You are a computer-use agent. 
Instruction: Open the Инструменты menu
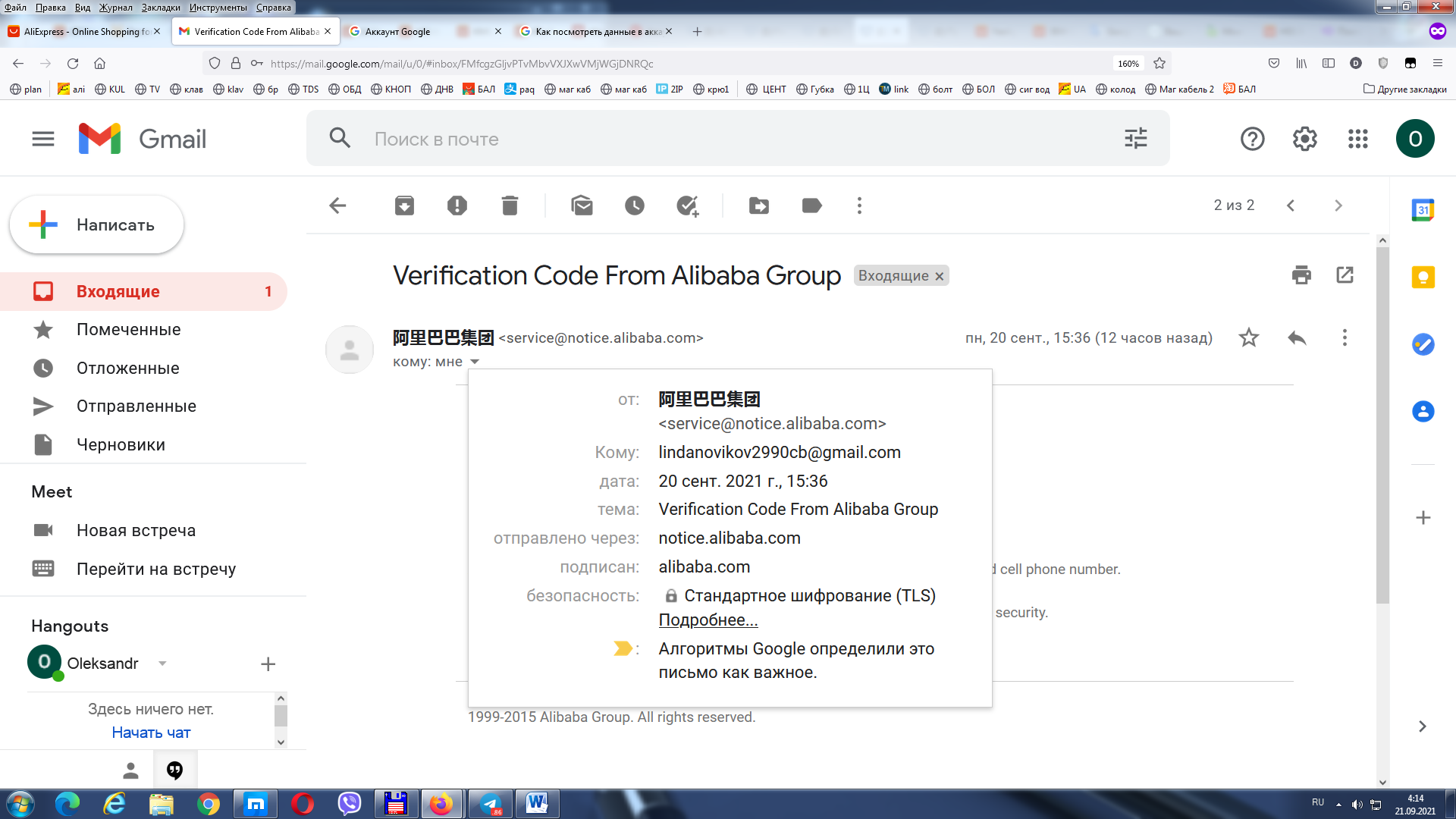point(218,8)
